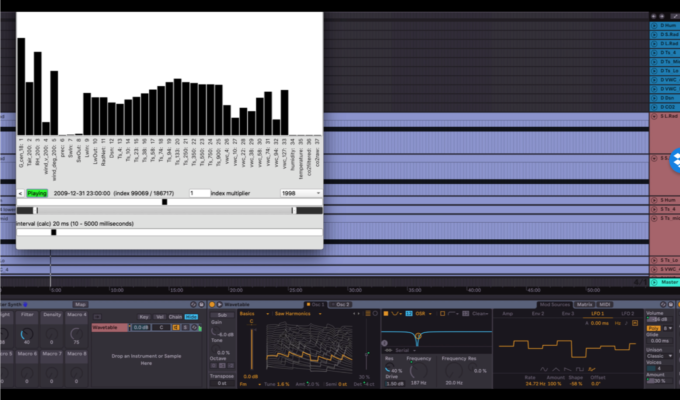Click the green Playing button
Viewport: 680px width, 400px height.
(x=37, y=193)
